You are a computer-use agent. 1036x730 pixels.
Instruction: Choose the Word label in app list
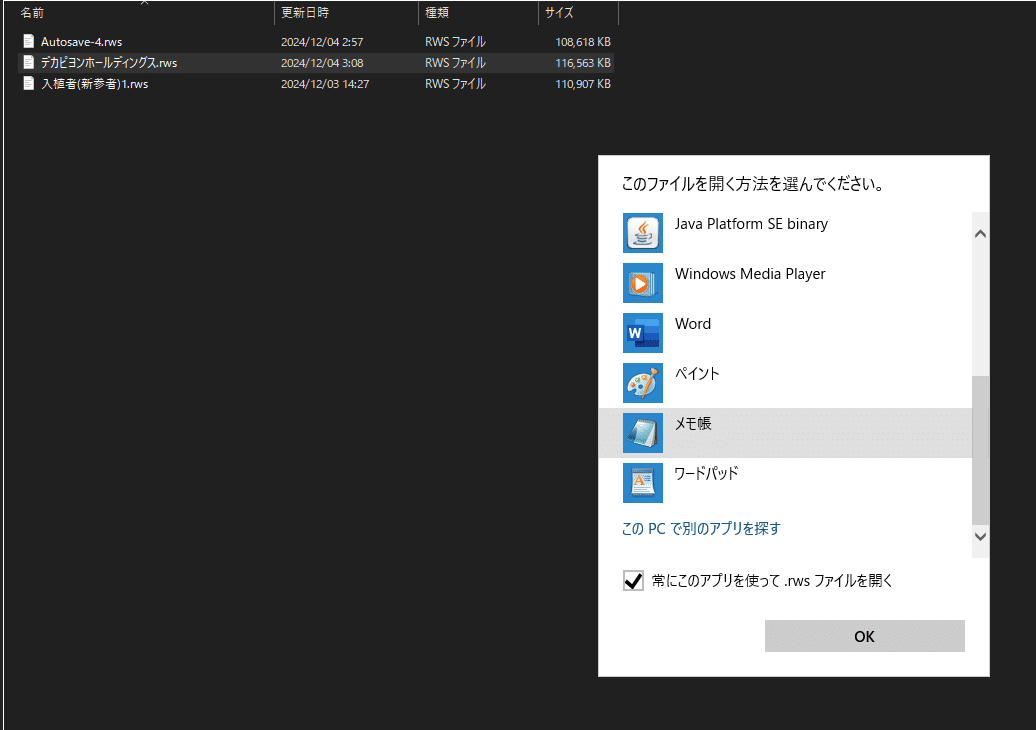point(692,324)
